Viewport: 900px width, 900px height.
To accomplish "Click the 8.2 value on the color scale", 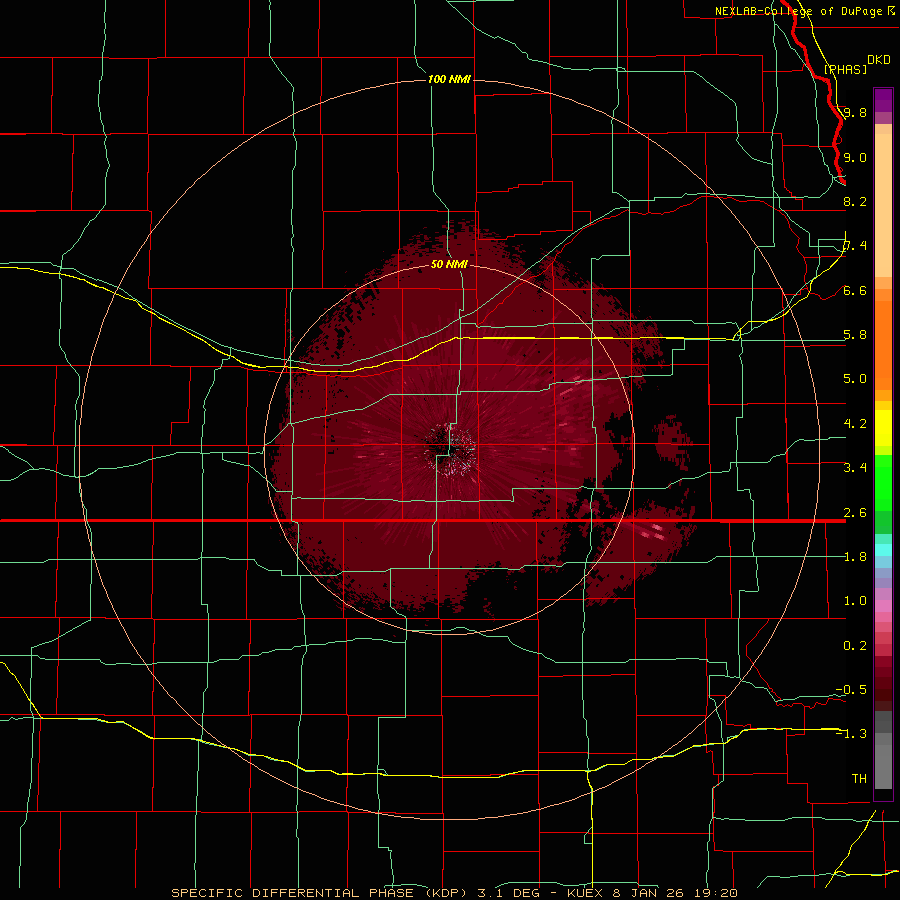I will (855, 201).
